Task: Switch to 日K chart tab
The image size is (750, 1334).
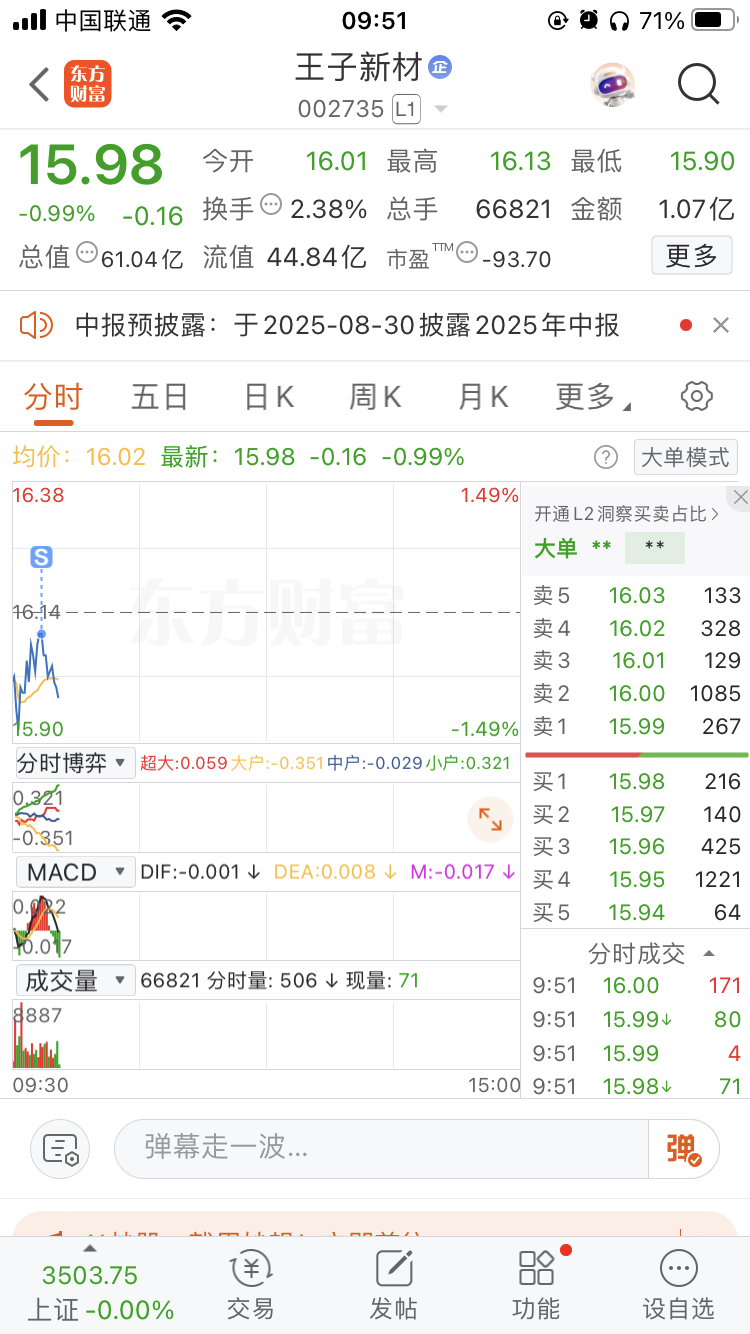Action: pos(269,397)
